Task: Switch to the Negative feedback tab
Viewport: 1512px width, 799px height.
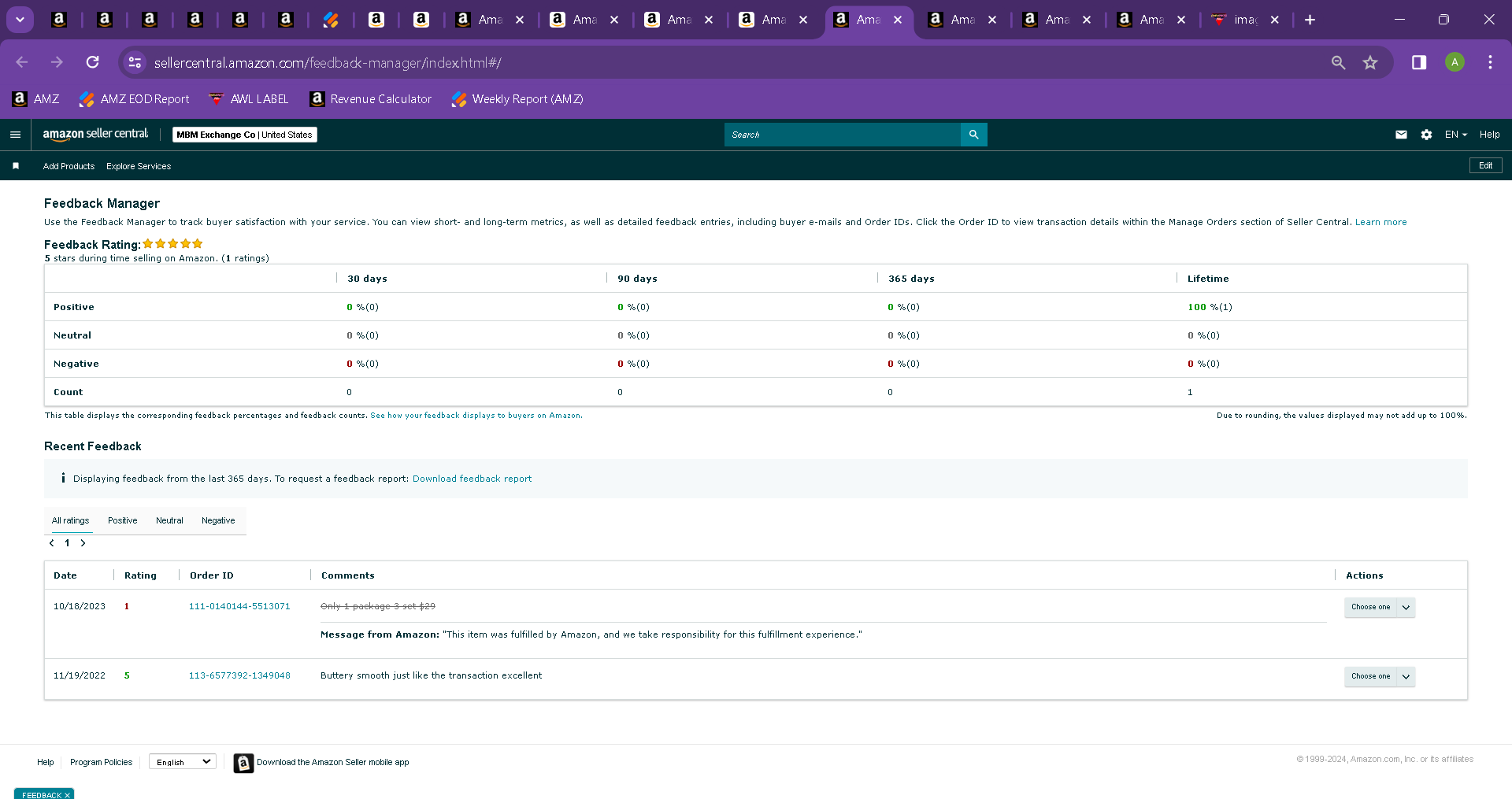Action: coord(218,520)
